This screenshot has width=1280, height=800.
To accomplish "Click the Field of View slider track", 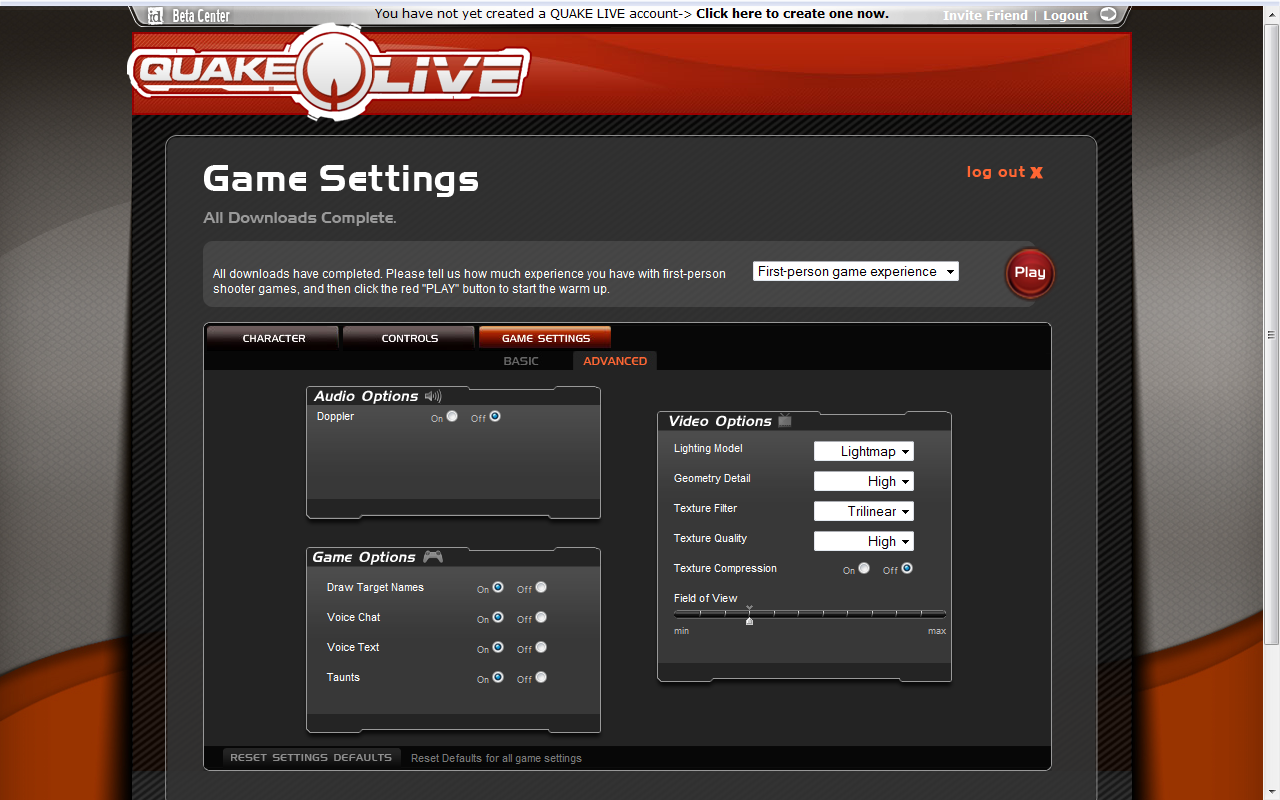I will 810,613.
